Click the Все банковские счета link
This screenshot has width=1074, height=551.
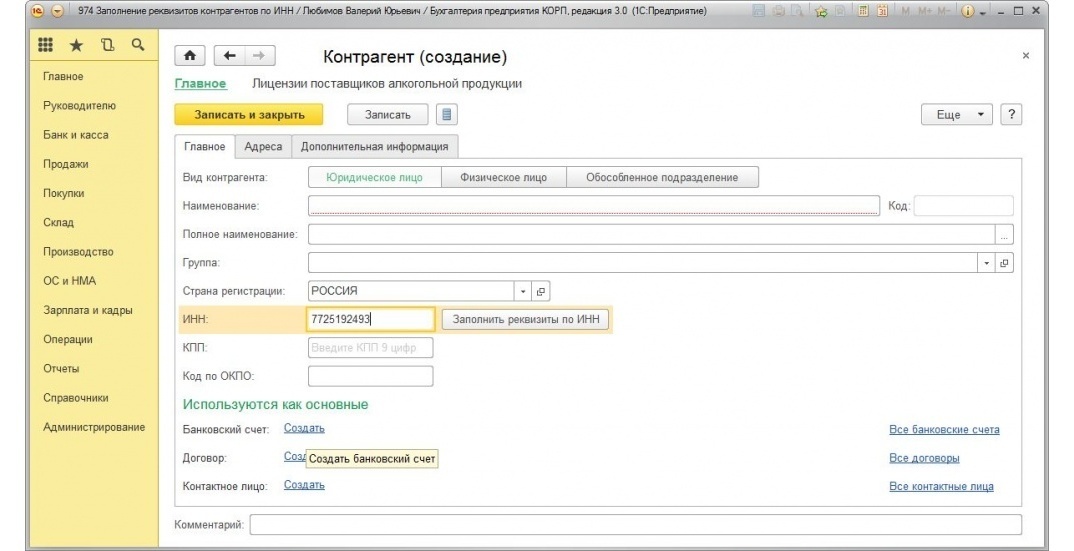tap(943, 430)
